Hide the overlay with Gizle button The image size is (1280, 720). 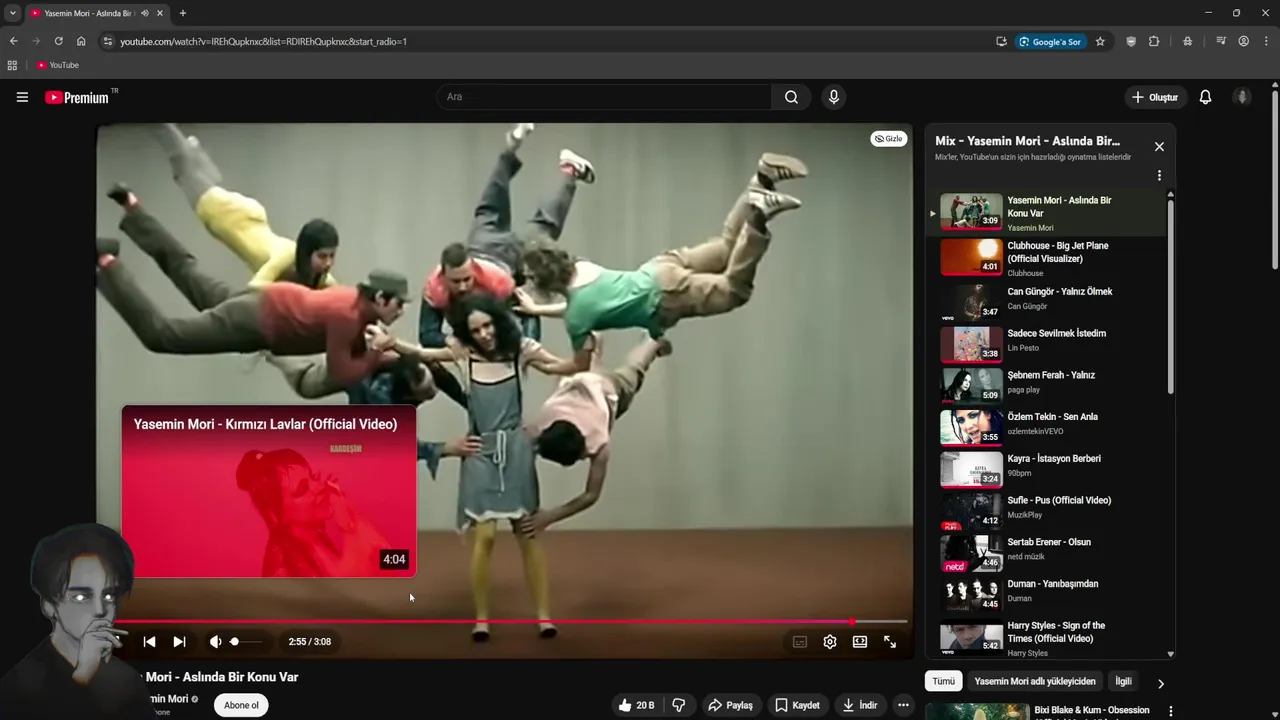coord(888,139)
